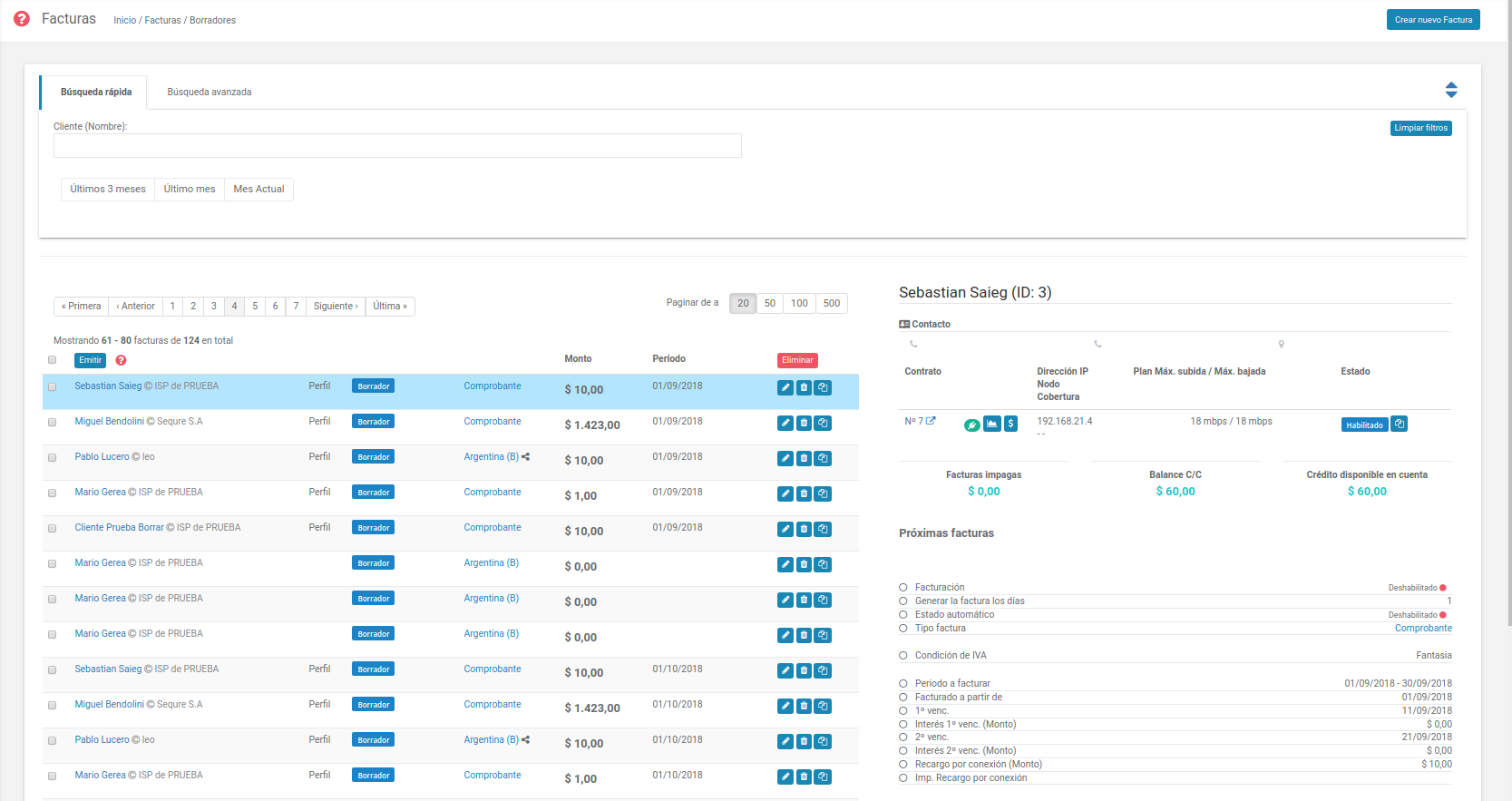1512x801 pixels.
Task: Check the Miguel Bendolini 01/09/2018 row checkbox
Action: click(52, 422)
